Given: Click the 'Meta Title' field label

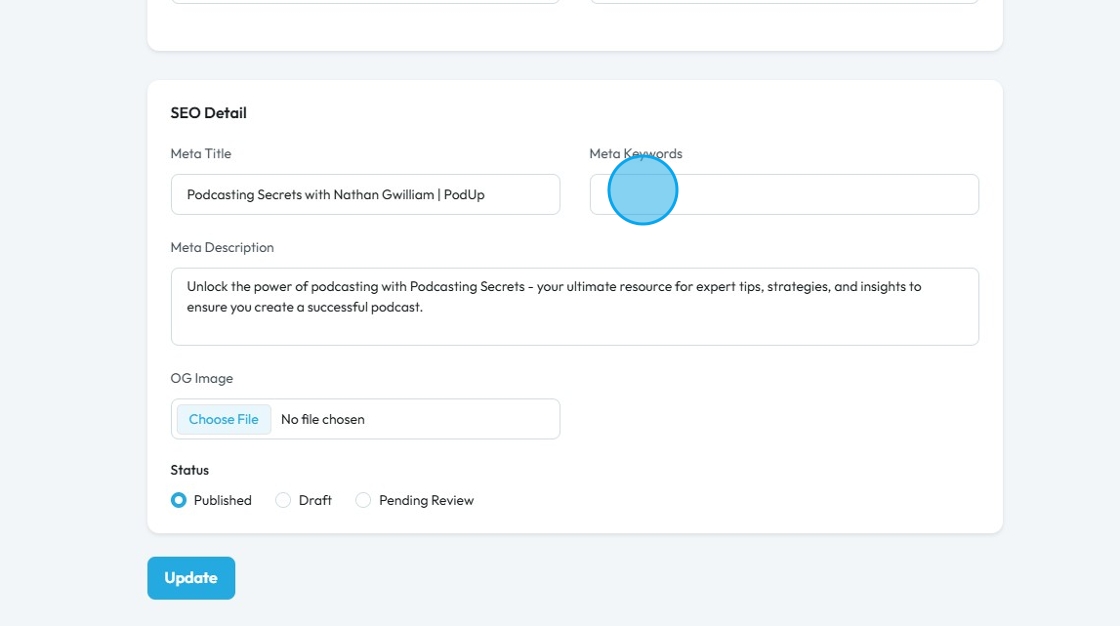Looking at the screenshot, I should coord(201,153).
